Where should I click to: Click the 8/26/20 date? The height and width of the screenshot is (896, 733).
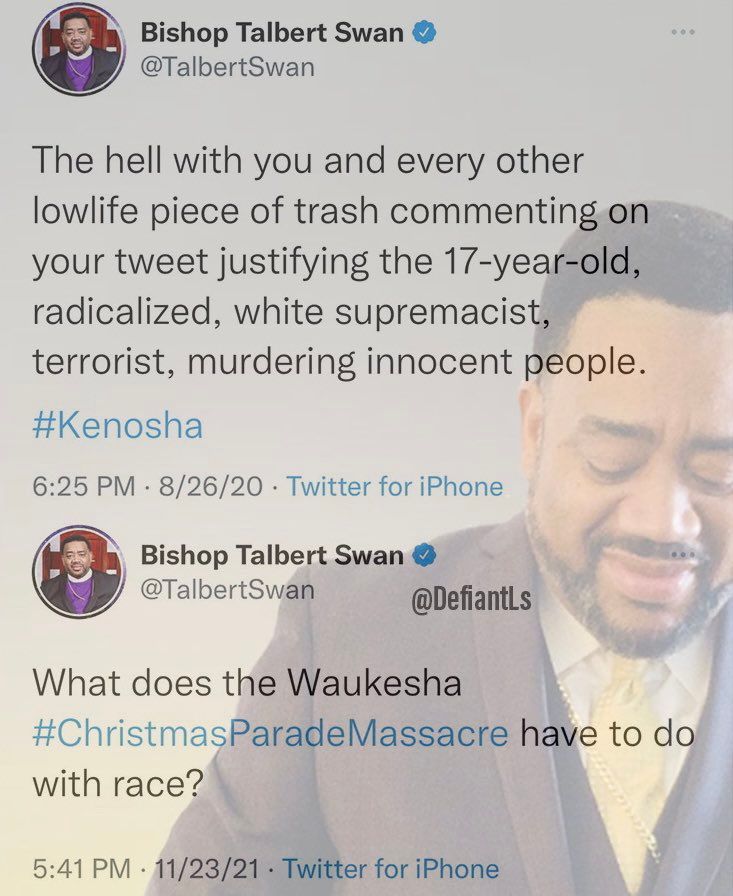point(211,487)
